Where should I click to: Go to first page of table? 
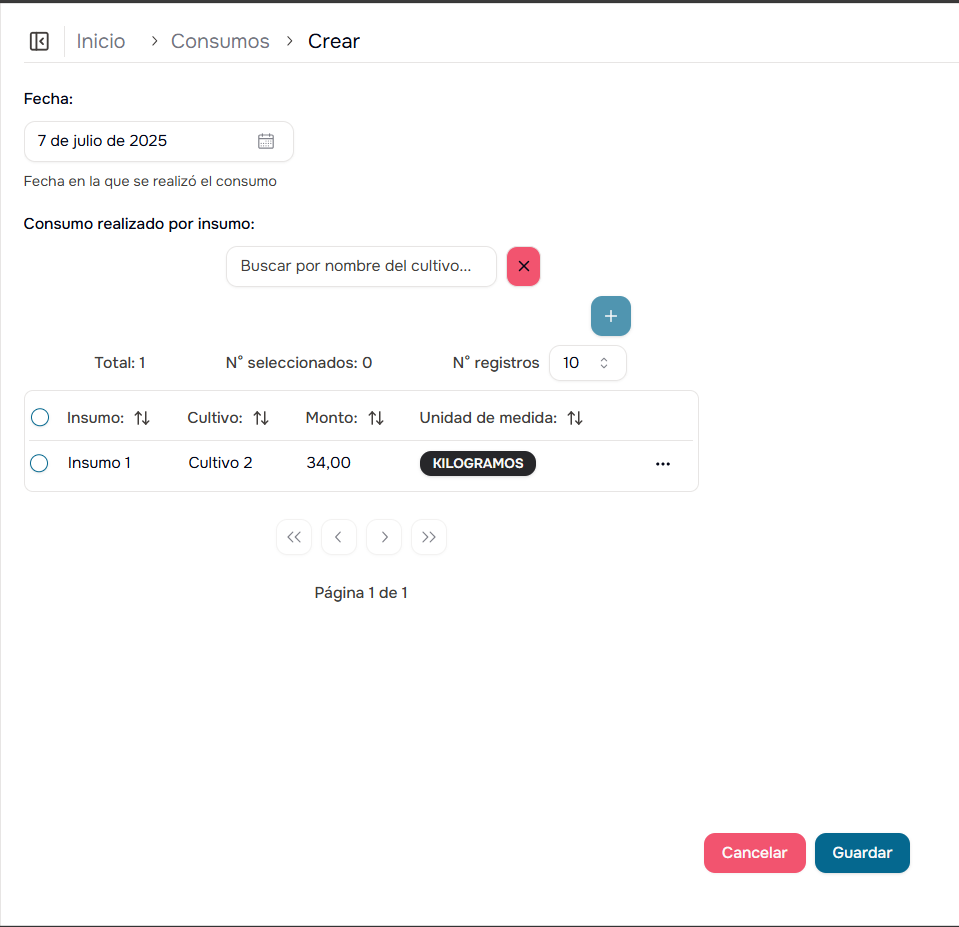[x=294, y=537]
